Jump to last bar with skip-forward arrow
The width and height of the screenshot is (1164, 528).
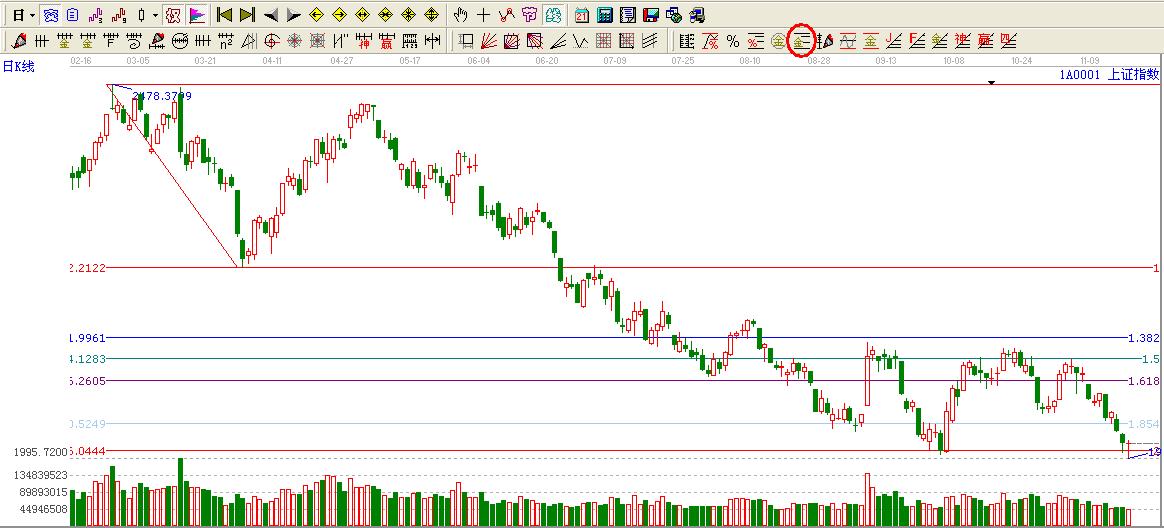247,15
